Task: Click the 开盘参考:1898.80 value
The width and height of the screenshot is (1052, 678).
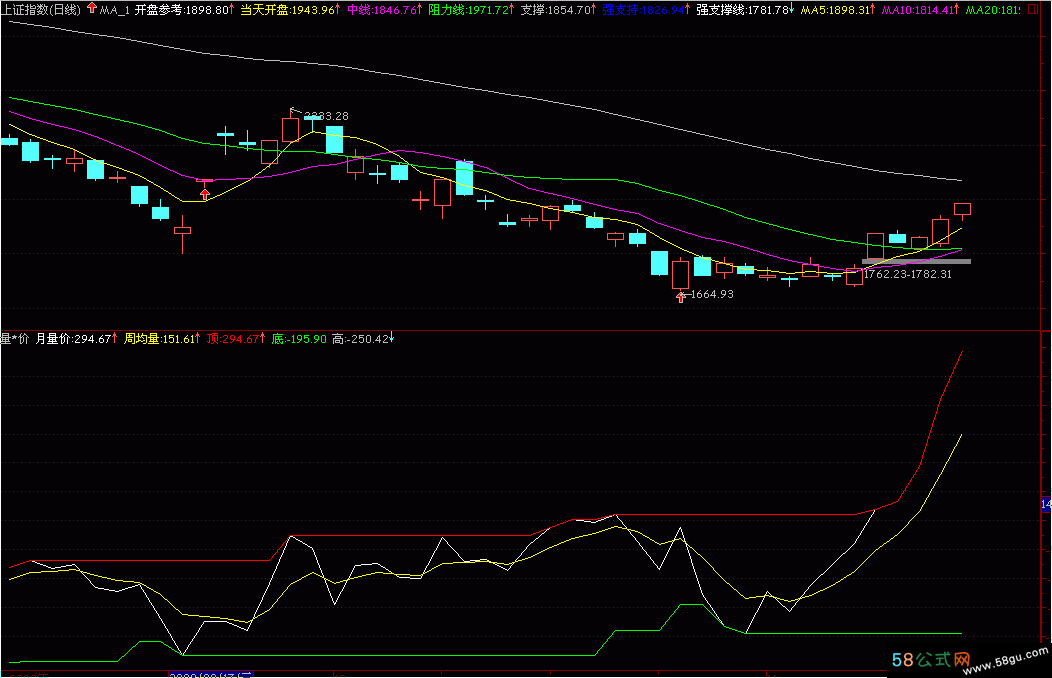Action: (x=182, y=10)
